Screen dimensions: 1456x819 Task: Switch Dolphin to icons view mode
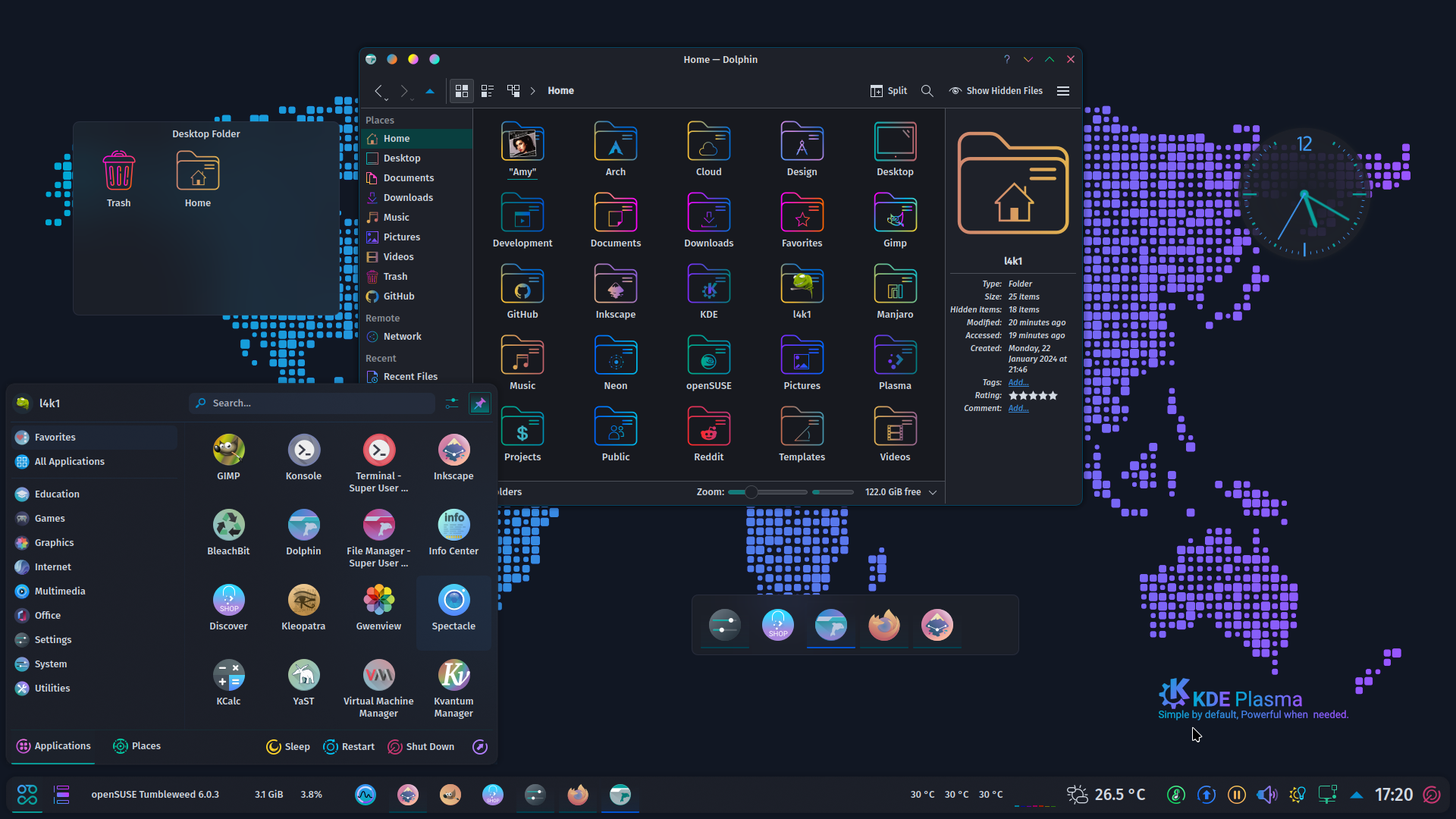[461, 91]
